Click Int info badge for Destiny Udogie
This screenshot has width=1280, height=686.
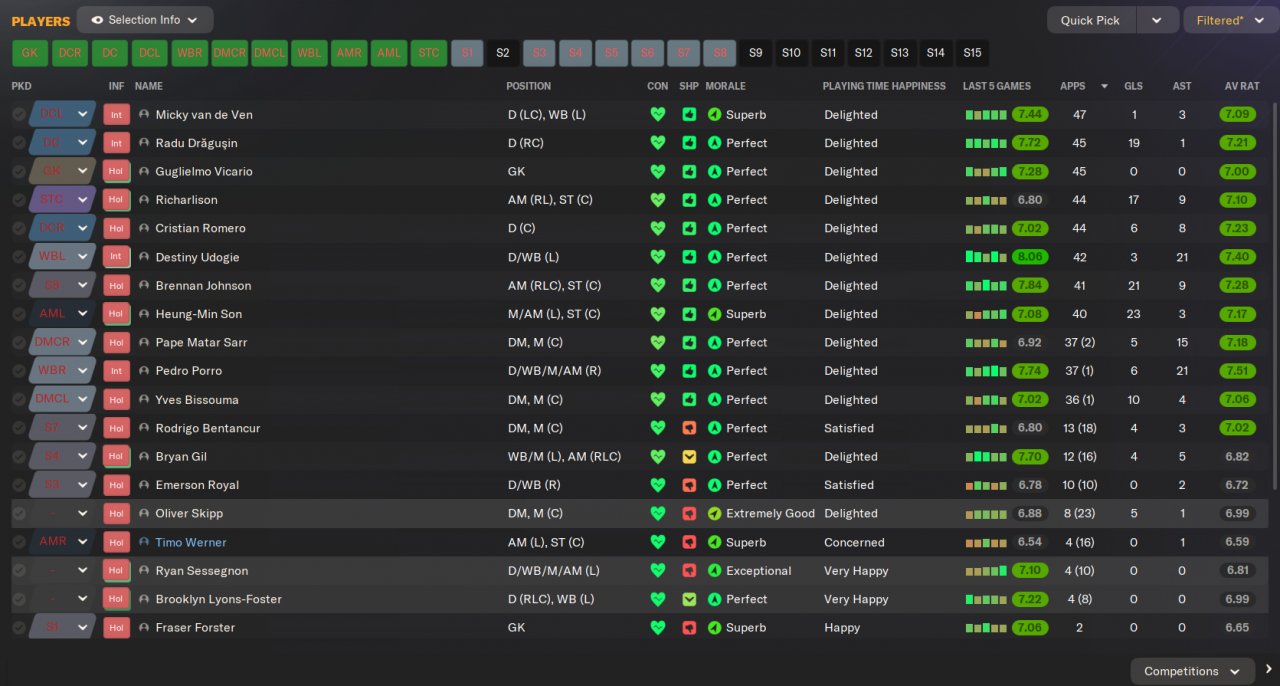pyautogui.click(x=116, y=257)
